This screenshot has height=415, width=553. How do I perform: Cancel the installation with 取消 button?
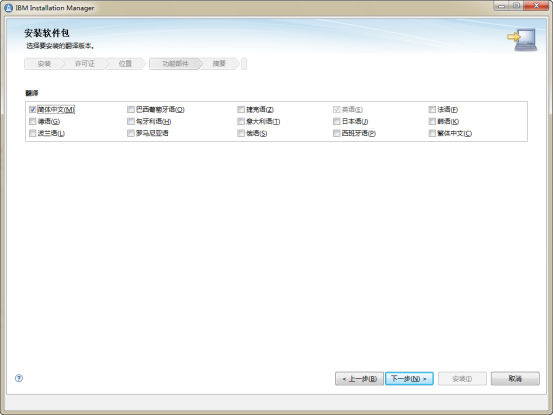pyautogui.click(x=515, y=379)
